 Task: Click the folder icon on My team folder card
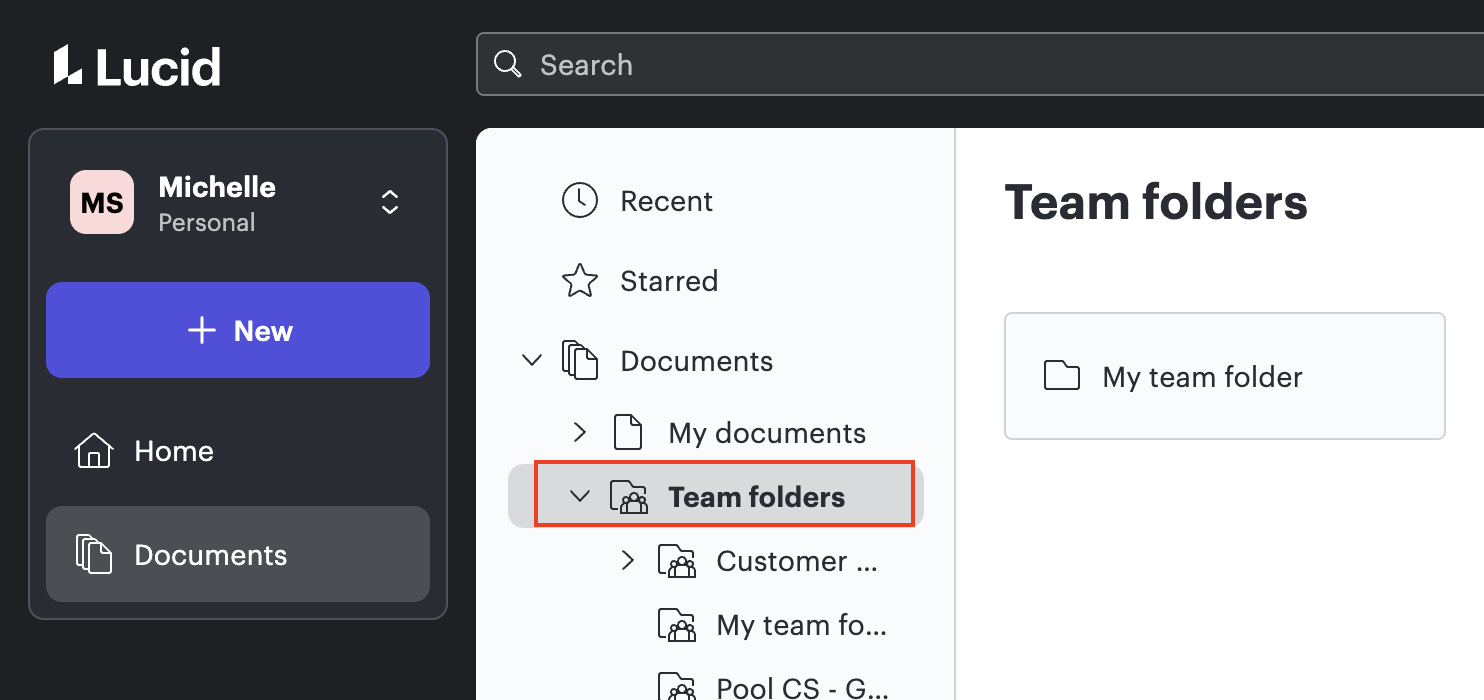coord(1061,375)
